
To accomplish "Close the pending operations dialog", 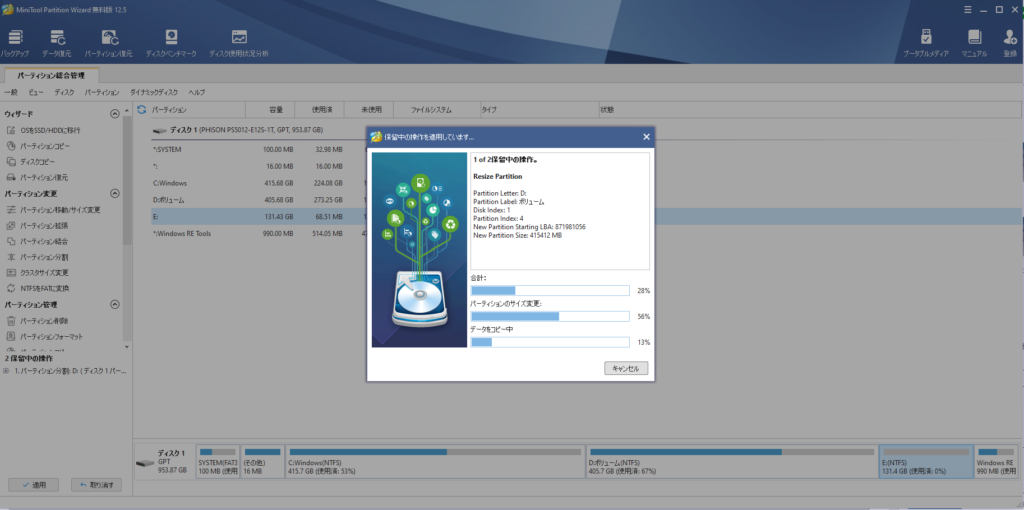I will [x=646, y=136].
